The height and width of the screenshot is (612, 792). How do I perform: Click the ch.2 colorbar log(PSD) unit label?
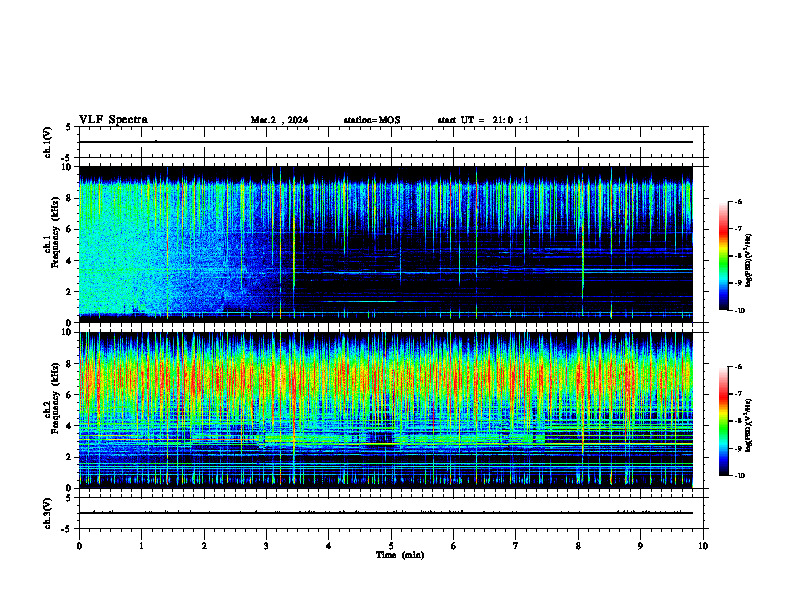[749, 425]
